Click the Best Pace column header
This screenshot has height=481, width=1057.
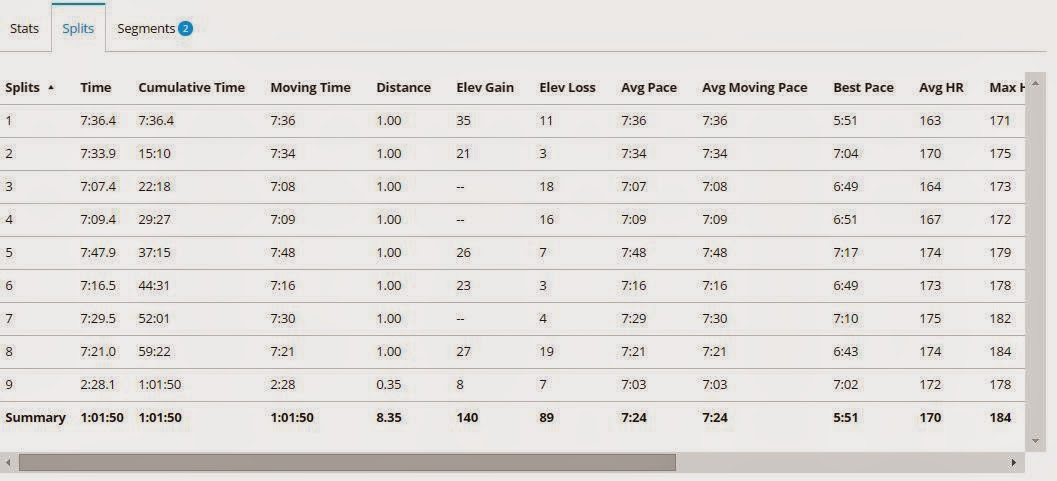point(863,88)
